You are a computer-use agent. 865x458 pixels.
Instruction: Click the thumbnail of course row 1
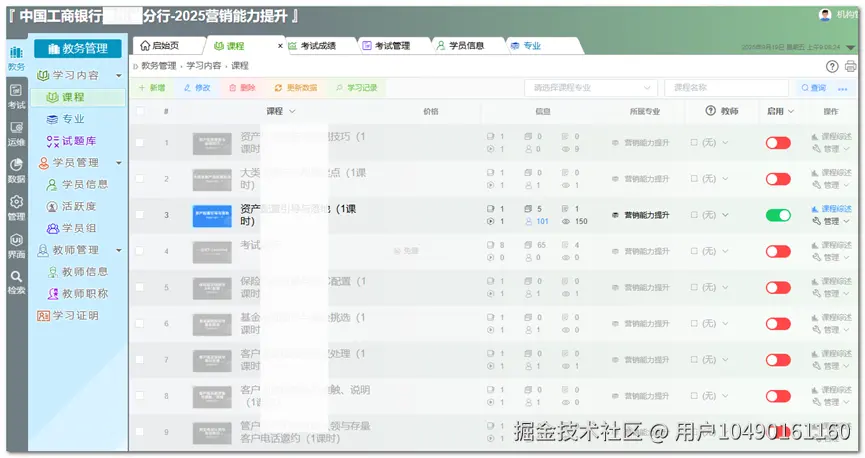(212, 143)
